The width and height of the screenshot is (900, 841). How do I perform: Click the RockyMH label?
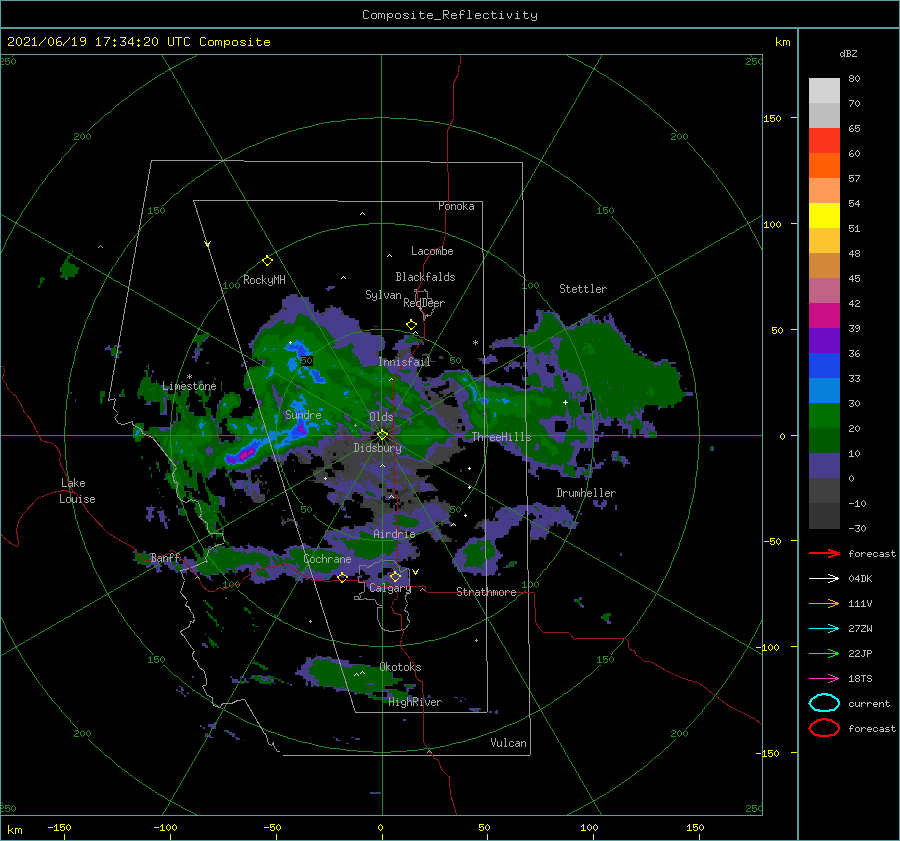click(x=264, y=280)
